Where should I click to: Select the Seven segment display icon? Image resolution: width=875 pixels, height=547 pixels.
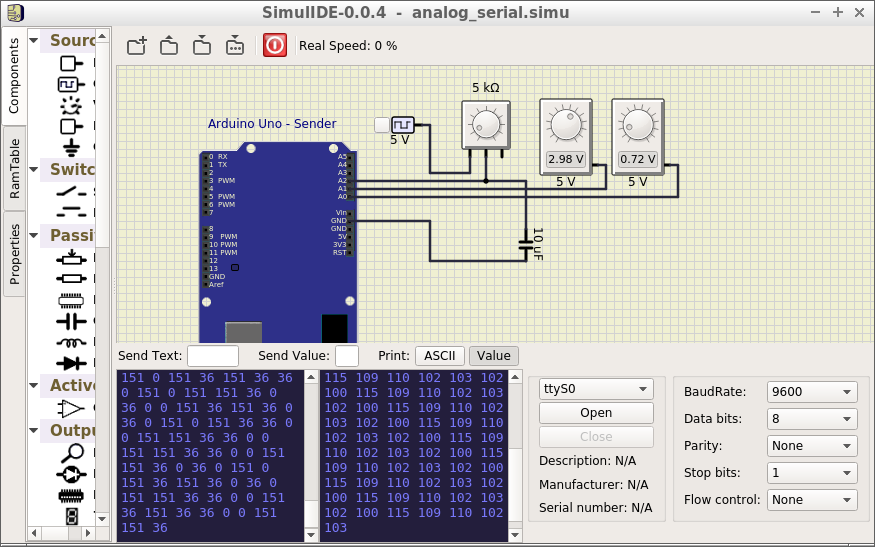(x=71, y=516)
